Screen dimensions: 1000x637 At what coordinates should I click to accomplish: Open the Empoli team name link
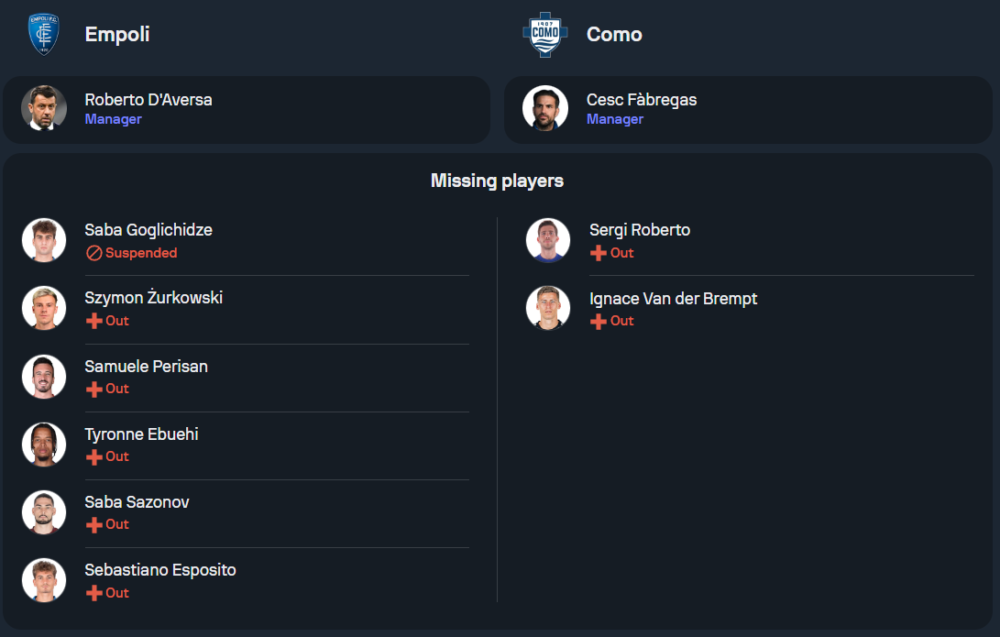pos(117,34)
